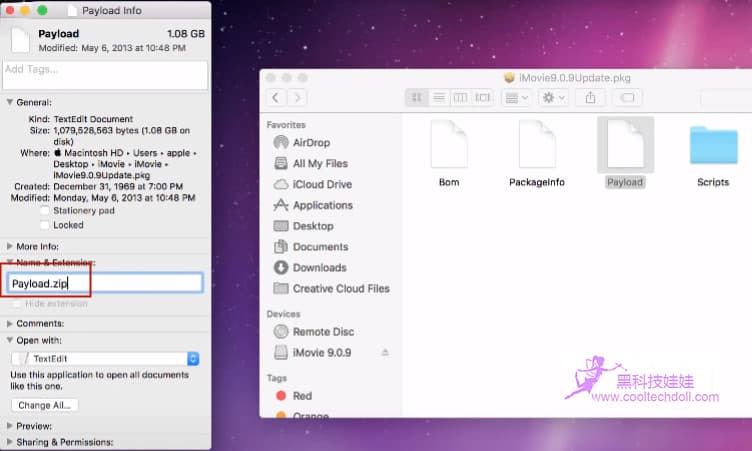Open Downloads in the sidebar

coord(319,268)
